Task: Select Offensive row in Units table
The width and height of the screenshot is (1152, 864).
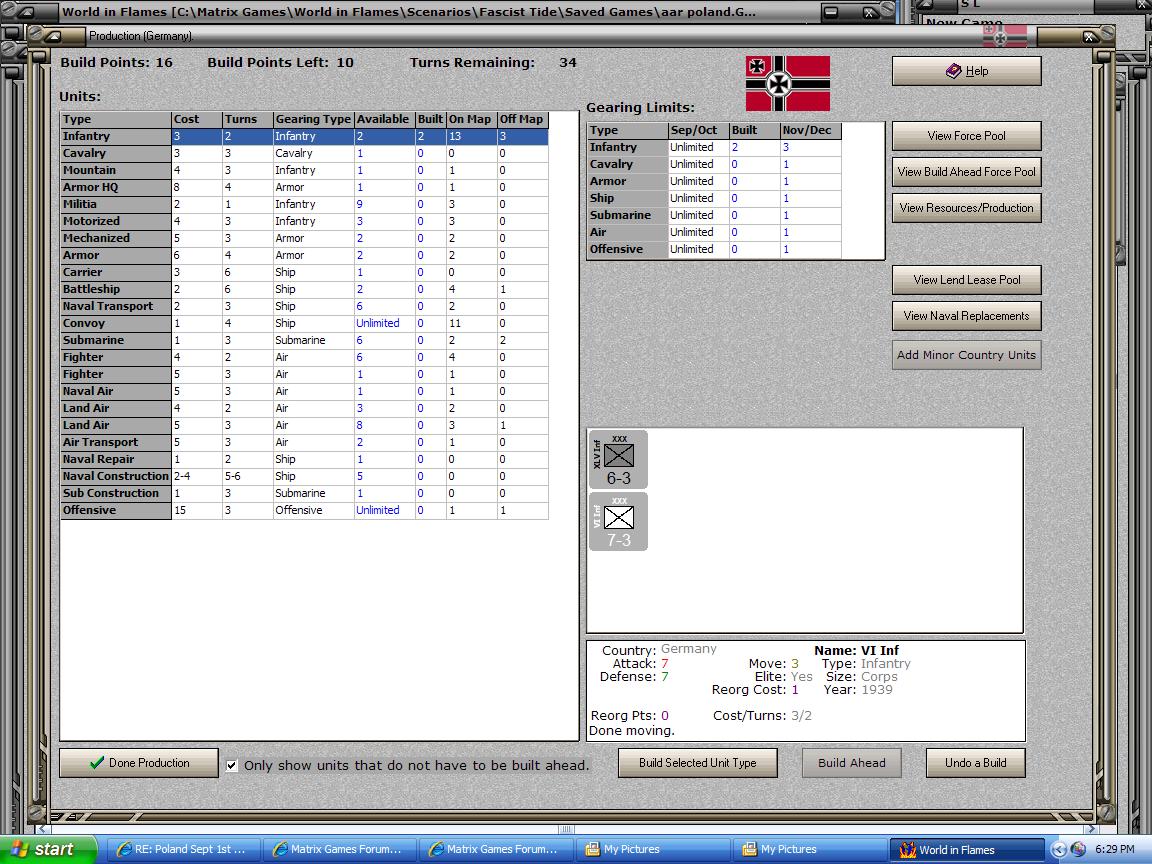Action: (x=304, y=510)
